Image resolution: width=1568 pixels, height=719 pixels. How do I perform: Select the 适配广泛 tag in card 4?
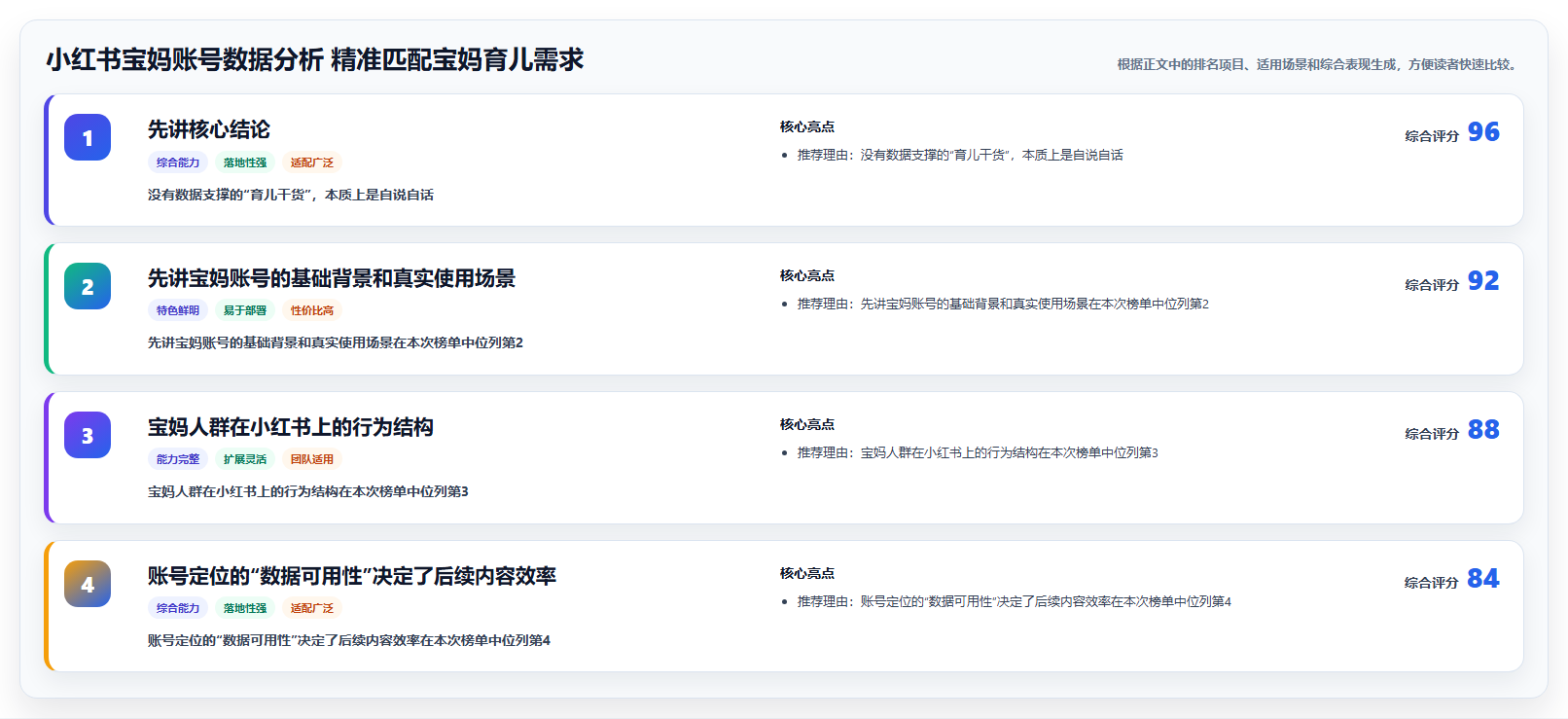click(312, 608)
